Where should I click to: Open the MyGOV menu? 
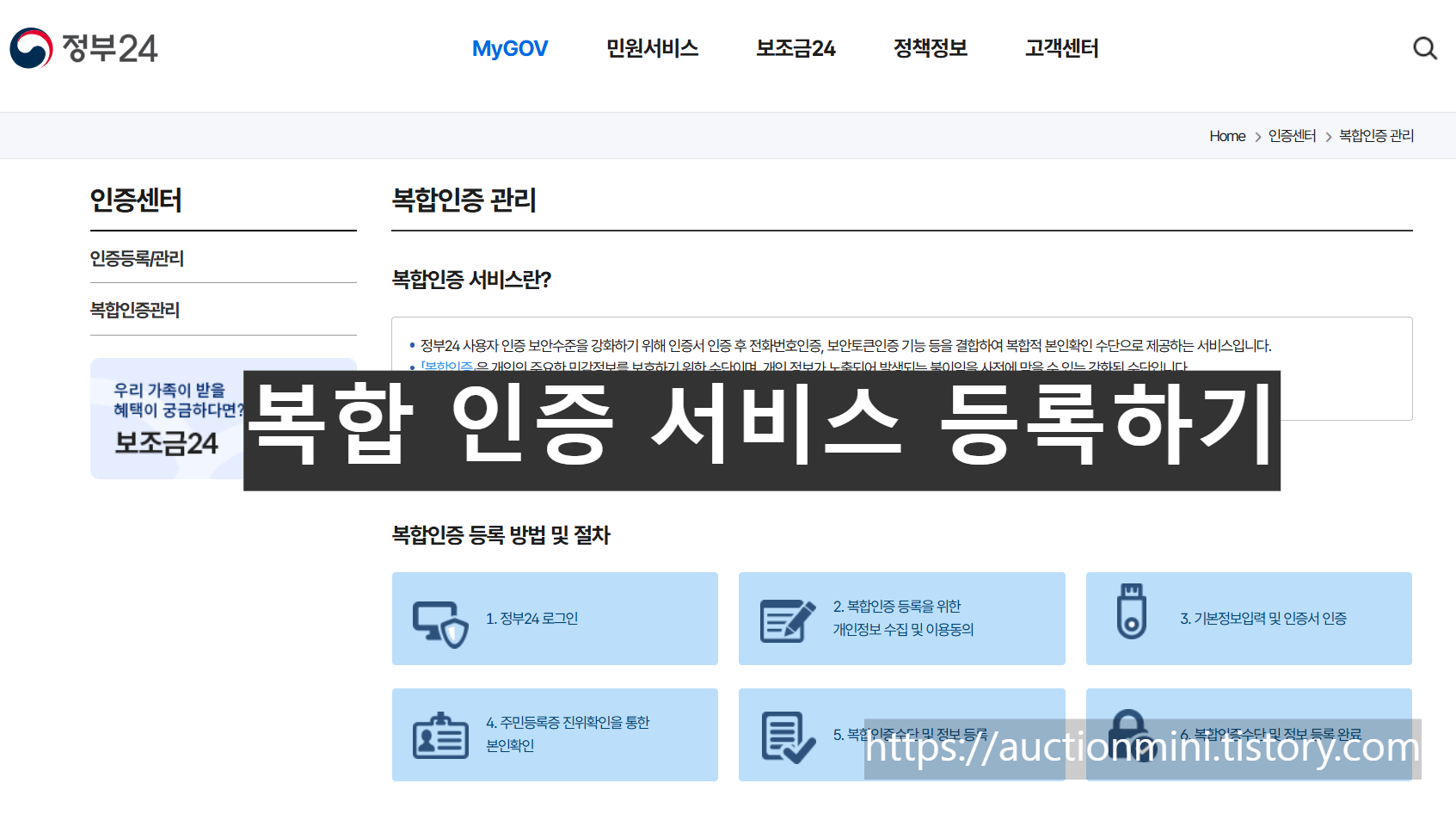(x=510, y=48)
